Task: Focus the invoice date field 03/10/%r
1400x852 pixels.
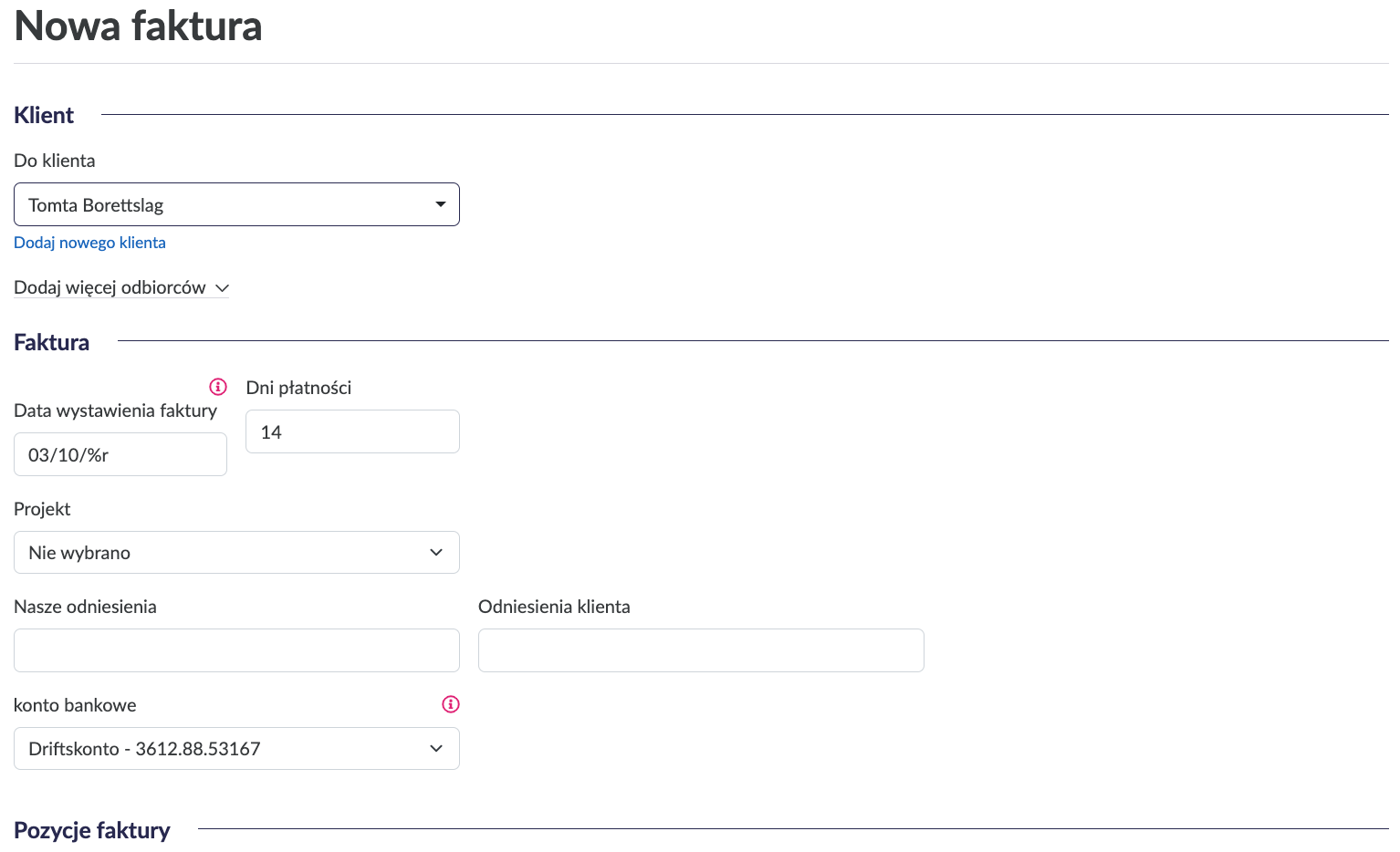Action: point(120,454)
